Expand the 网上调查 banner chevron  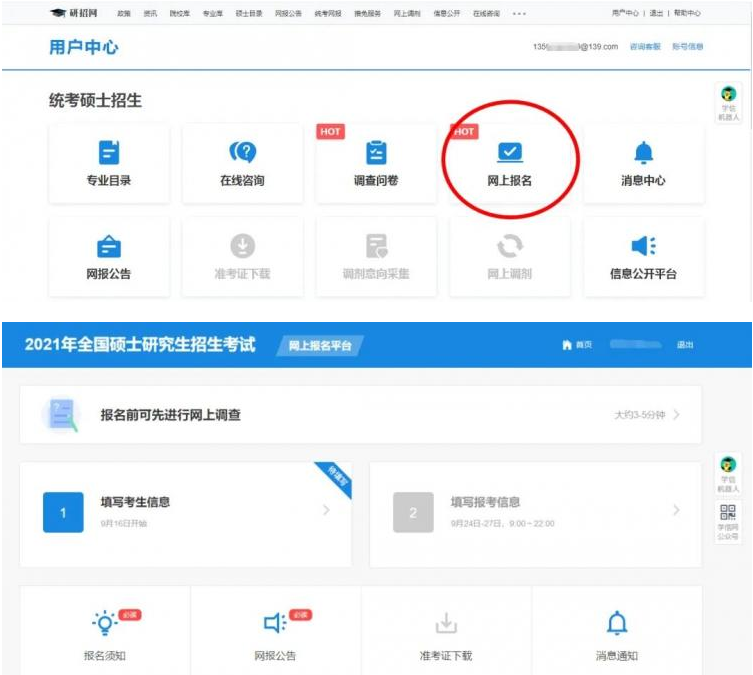click(677, 414)
